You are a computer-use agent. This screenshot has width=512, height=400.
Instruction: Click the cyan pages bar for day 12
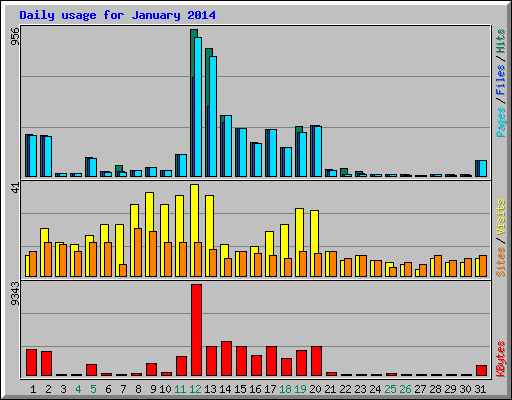198,107
